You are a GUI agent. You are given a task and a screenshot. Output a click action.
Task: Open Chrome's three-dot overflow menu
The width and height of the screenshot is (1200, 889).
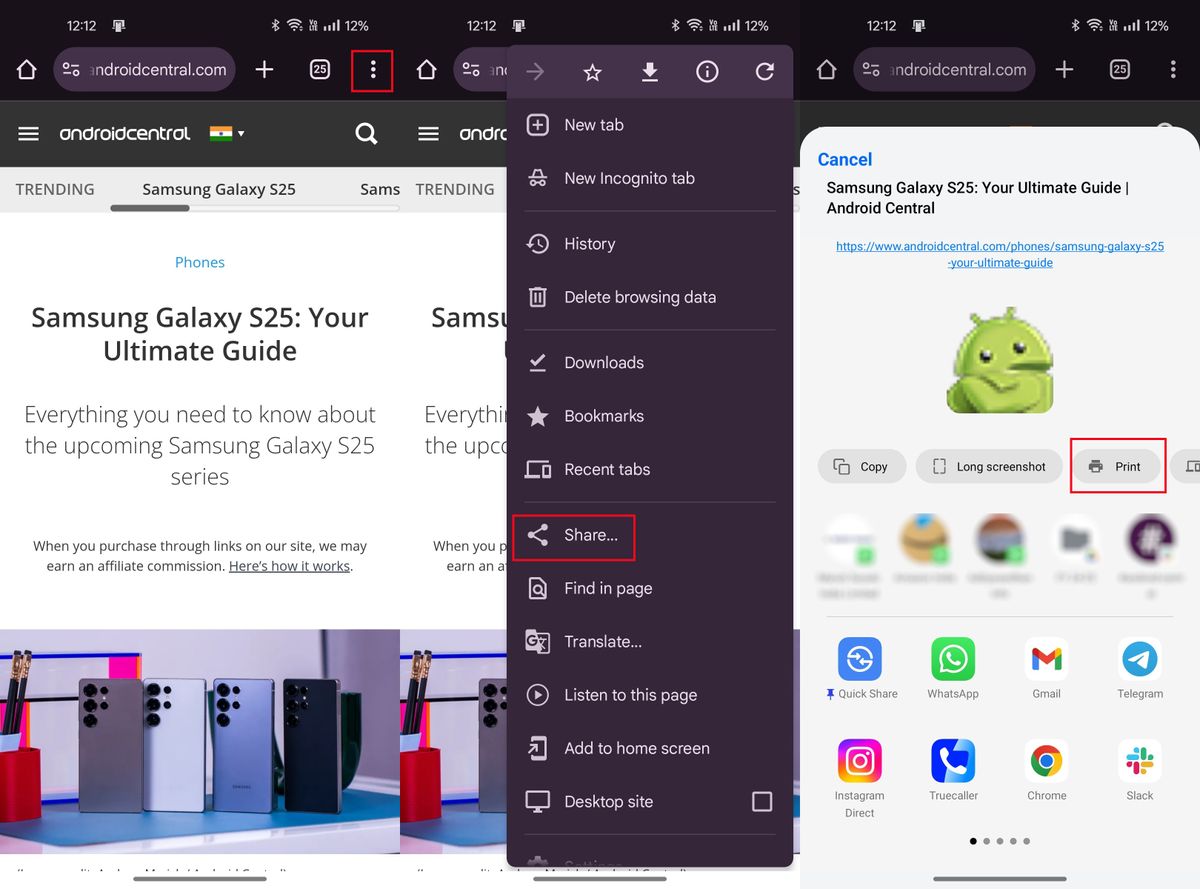pos(372,70)
